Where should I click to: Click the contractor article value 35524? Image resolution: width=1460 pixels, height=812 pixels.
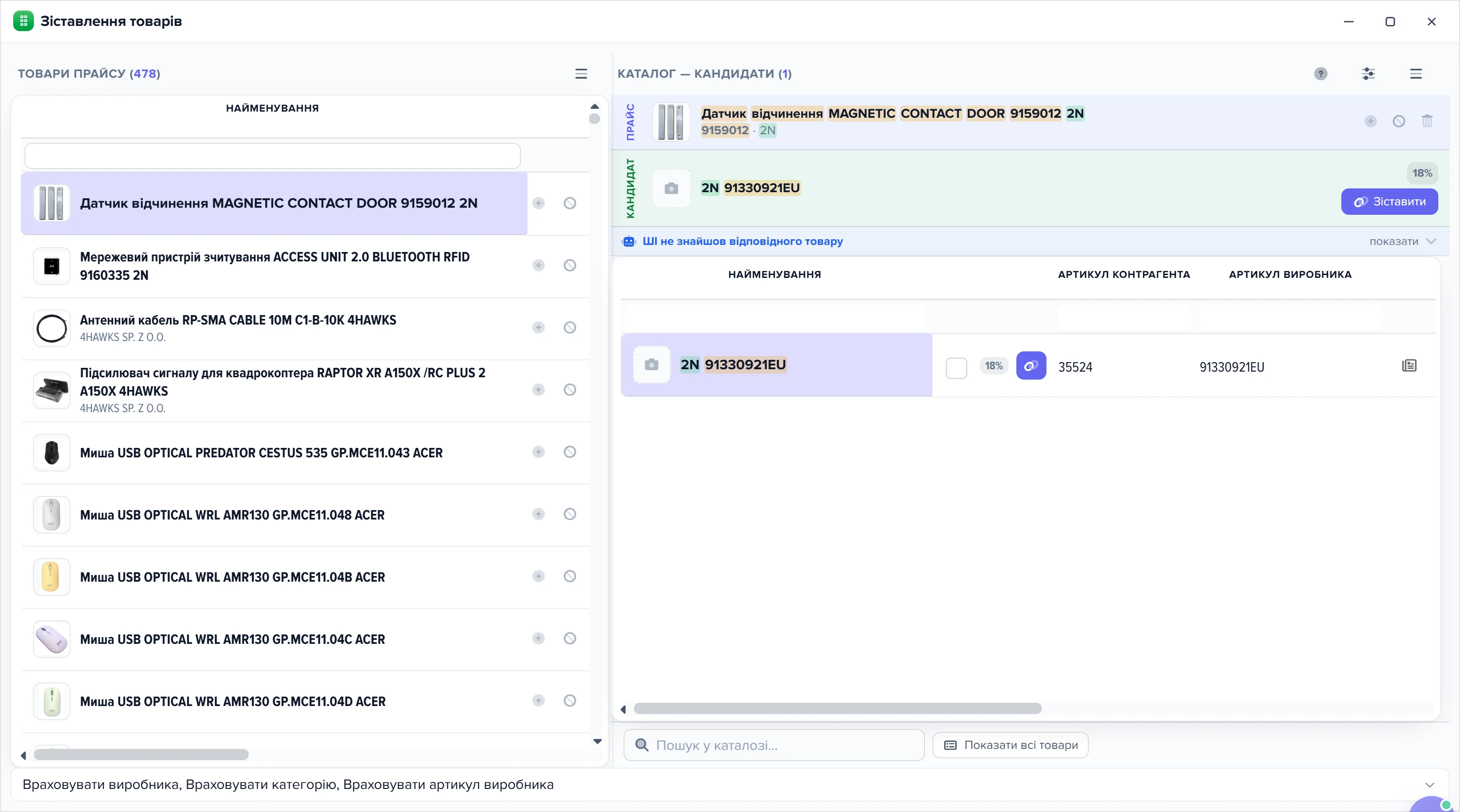(x=1075, y=367)
